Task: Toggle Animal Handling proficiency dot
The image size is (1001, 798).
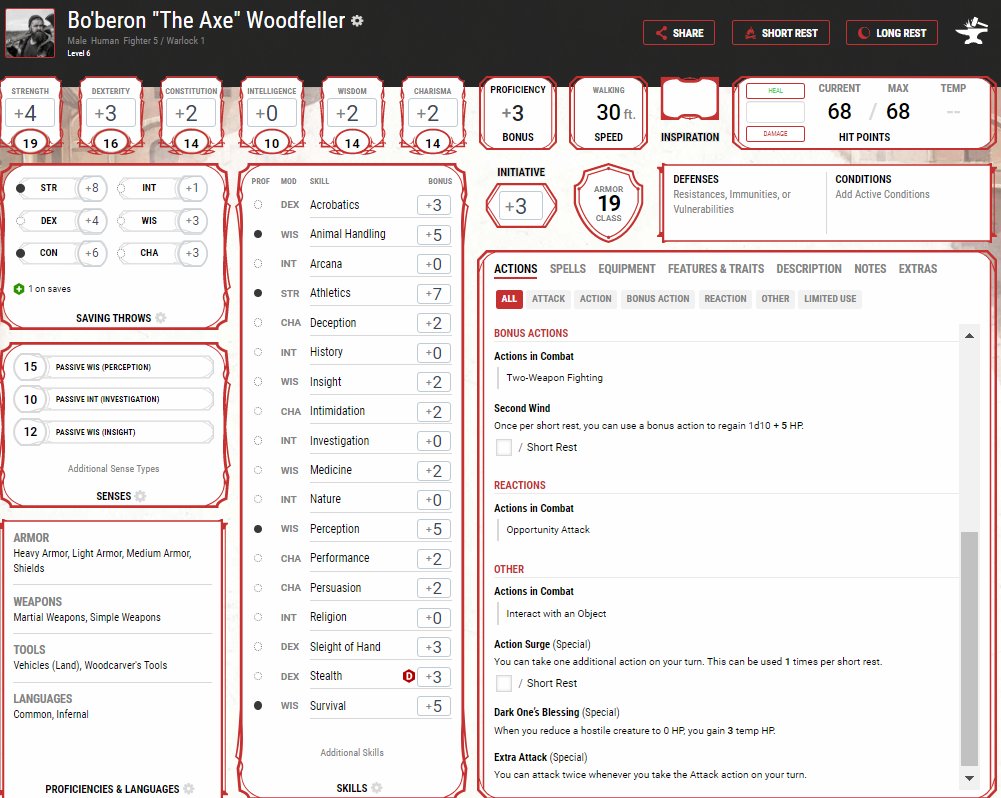Action: (258, 234)
